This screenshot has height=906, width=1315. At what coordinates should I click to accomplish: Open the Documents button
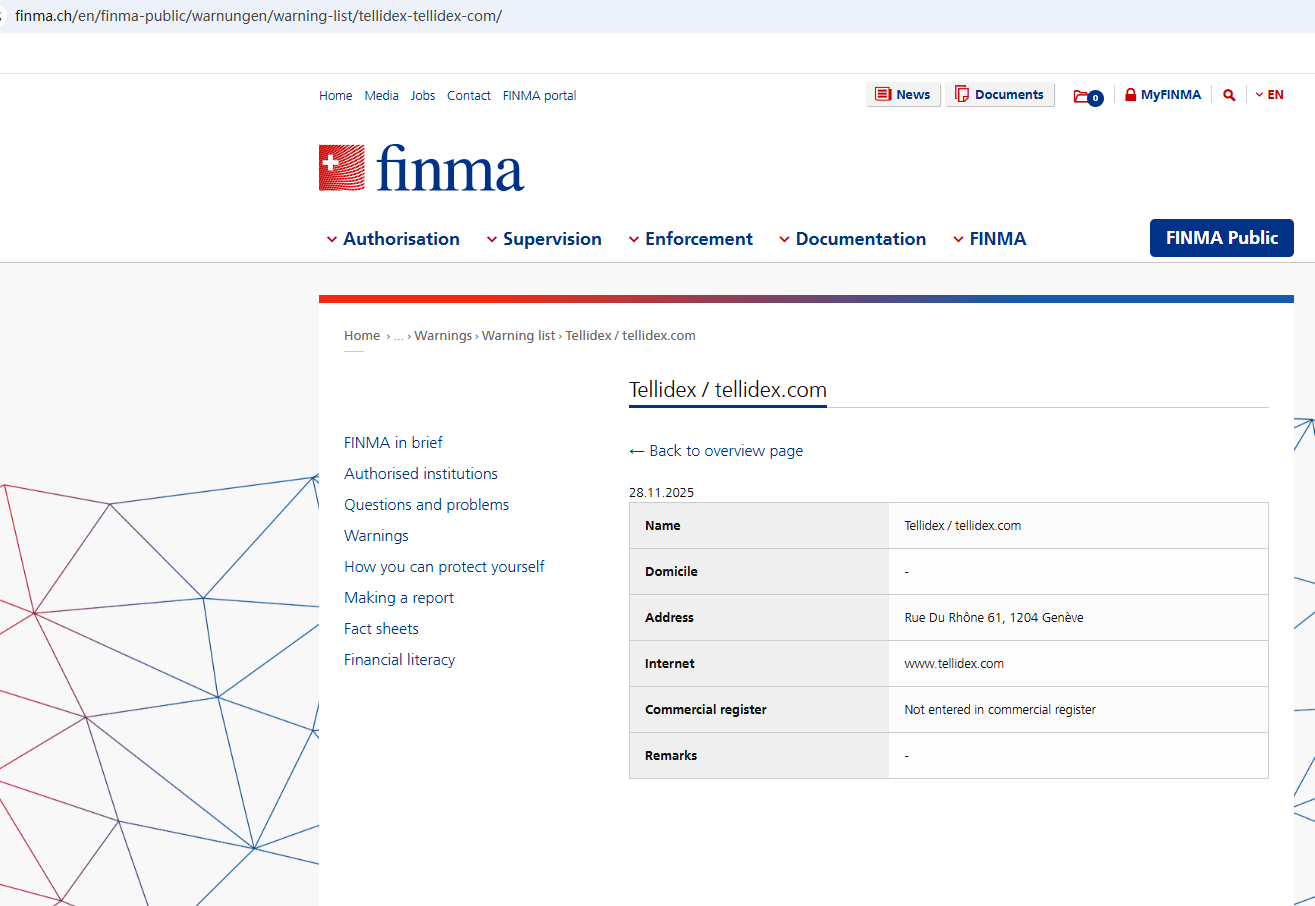[999, 95]
